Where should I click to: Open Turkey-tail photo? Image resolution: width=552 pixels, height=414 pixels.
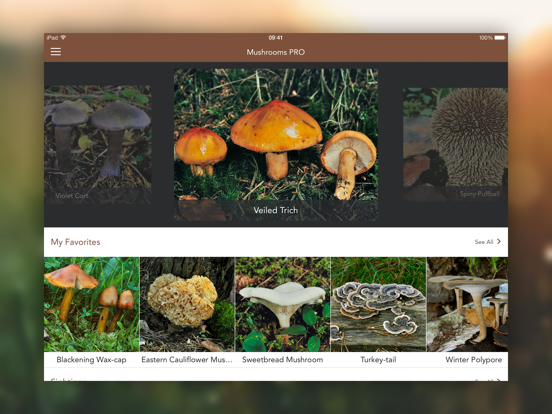(378, 304)
